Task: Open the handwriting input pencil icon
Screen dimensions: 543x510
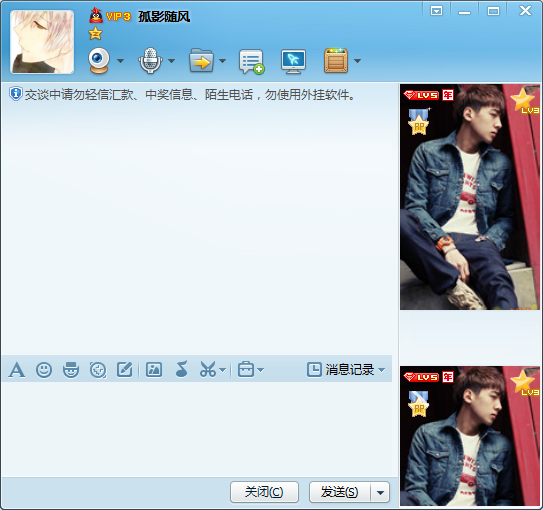Action: (x=125, y=369)
